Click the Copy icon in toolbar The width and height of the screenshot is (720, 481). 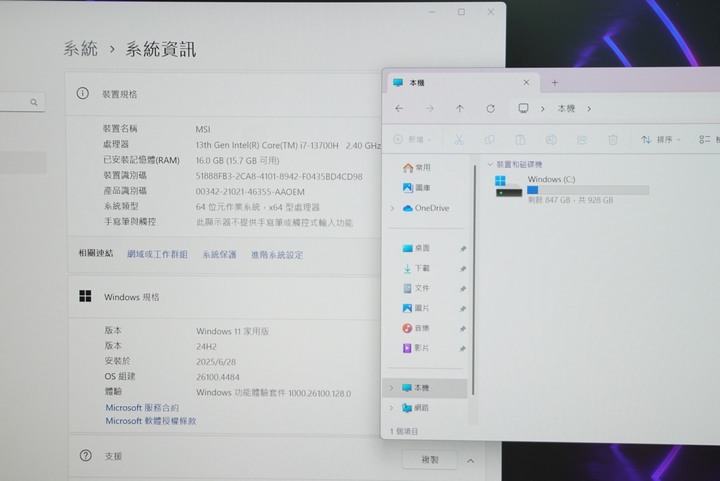coord(489,140)
